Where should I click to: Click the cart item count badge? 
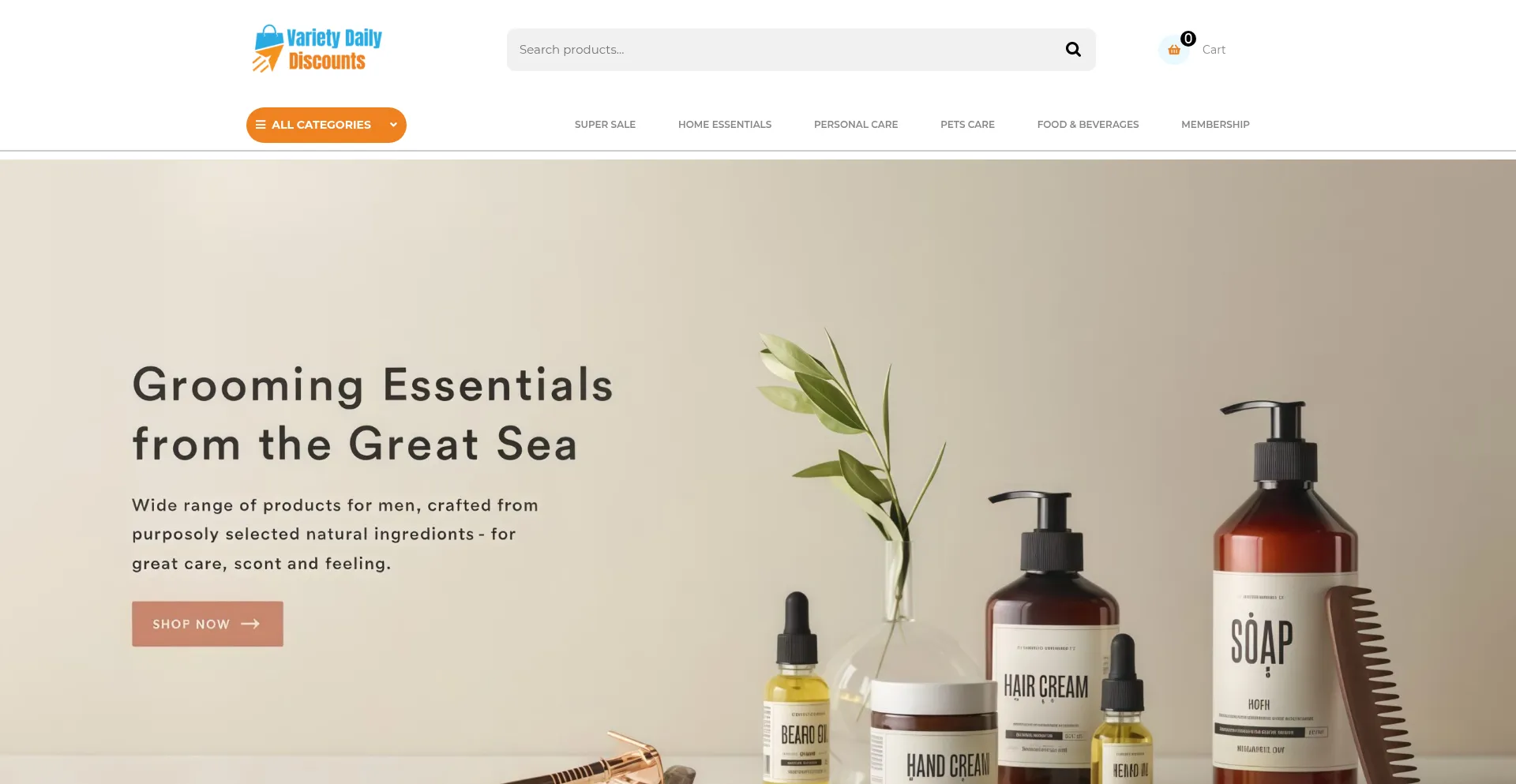pos(1188,39)
